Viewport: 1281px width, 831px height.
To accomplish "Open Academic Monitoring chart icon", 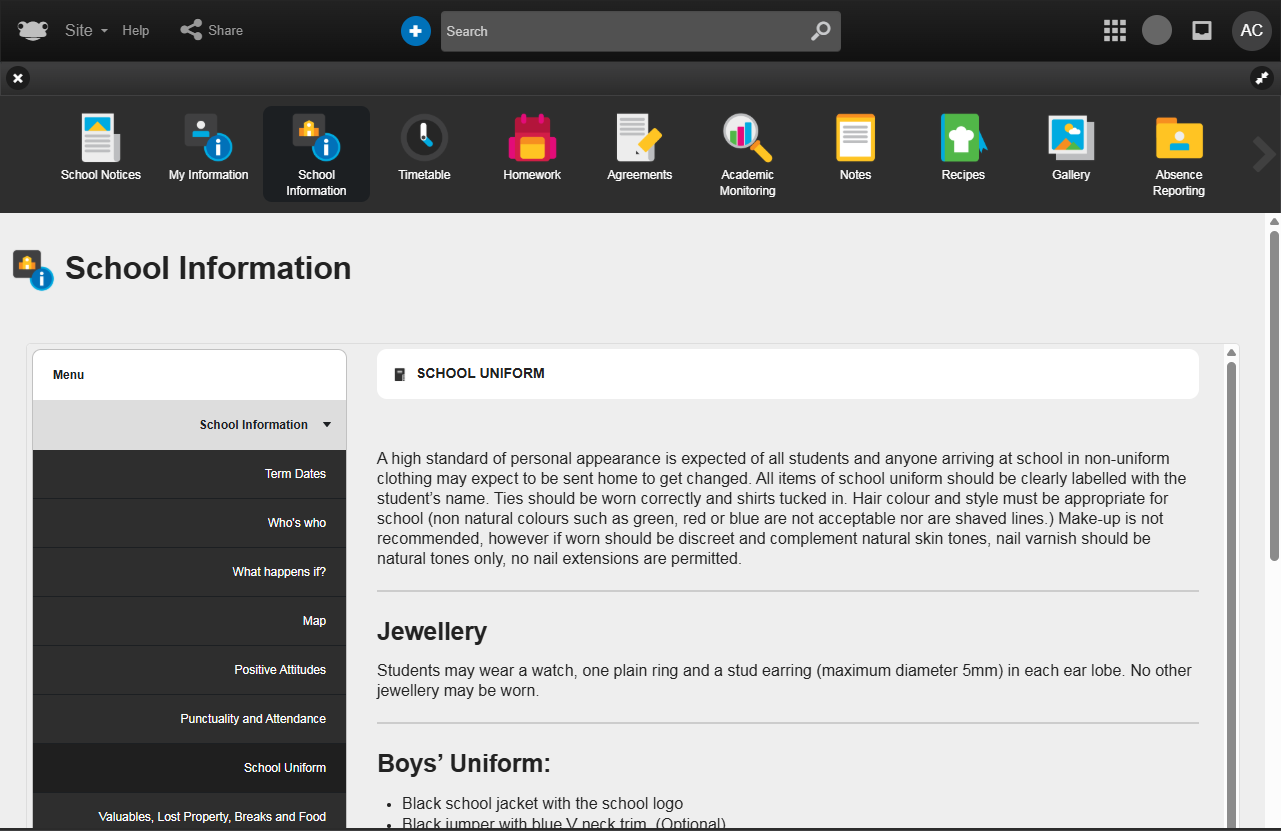I will click(x=747, y=138).
